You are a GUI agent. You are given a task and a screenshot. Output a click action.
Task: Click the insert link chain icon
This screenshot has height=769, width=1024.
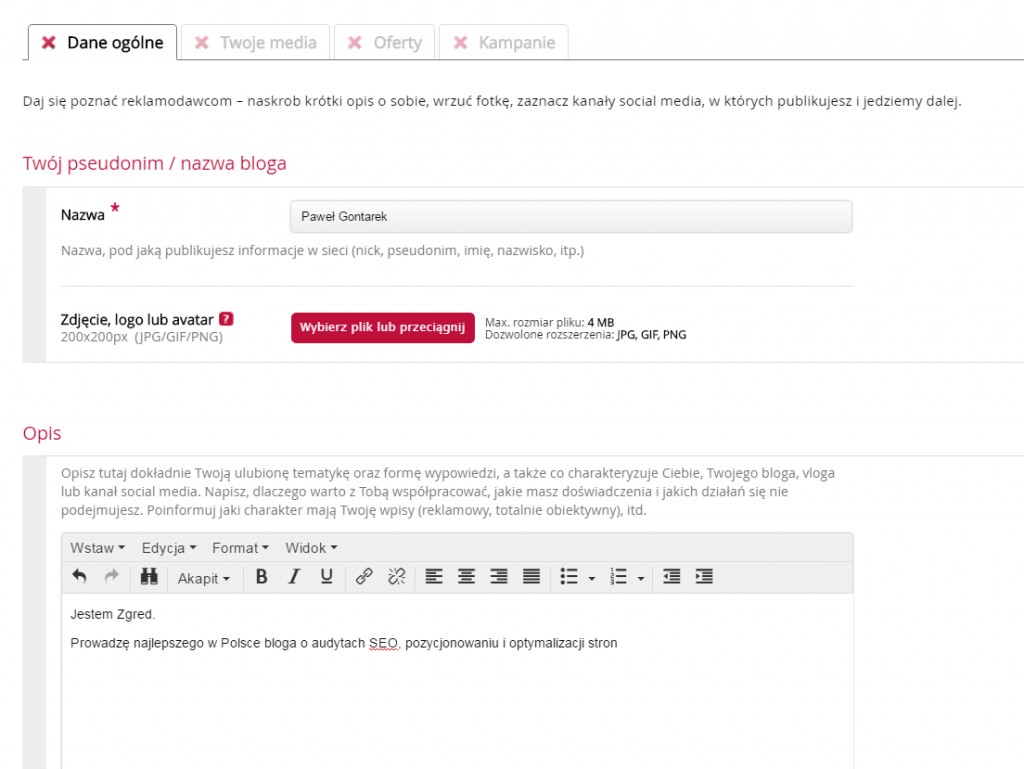point(364,577)
